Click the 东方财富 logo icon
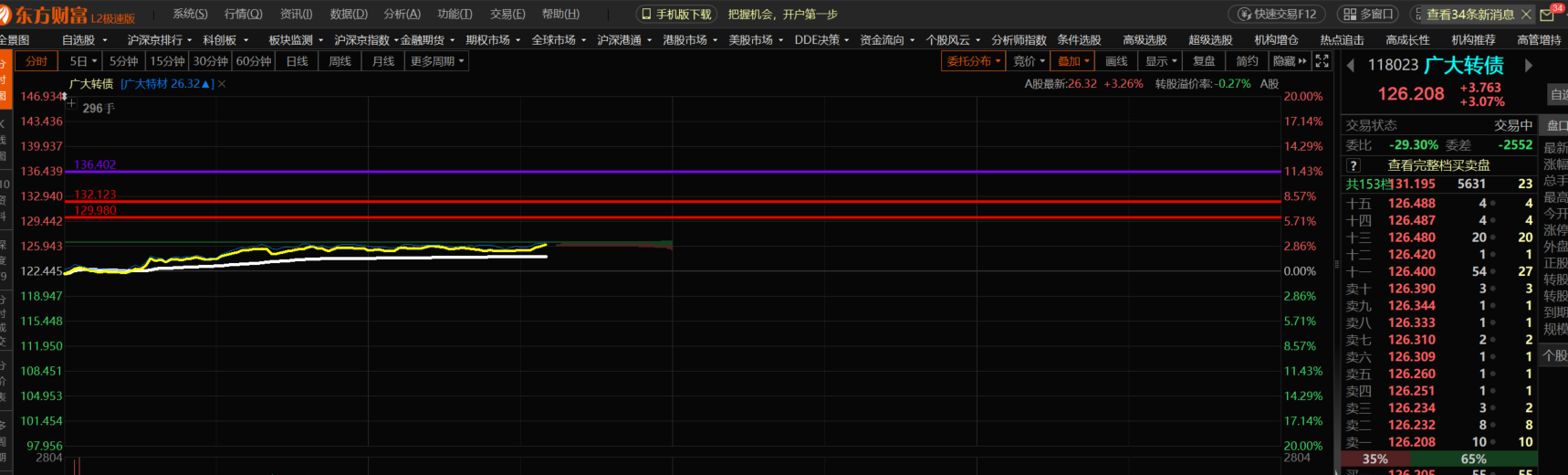Viewport: 1568px width, 475px height. tap(5, 15)
